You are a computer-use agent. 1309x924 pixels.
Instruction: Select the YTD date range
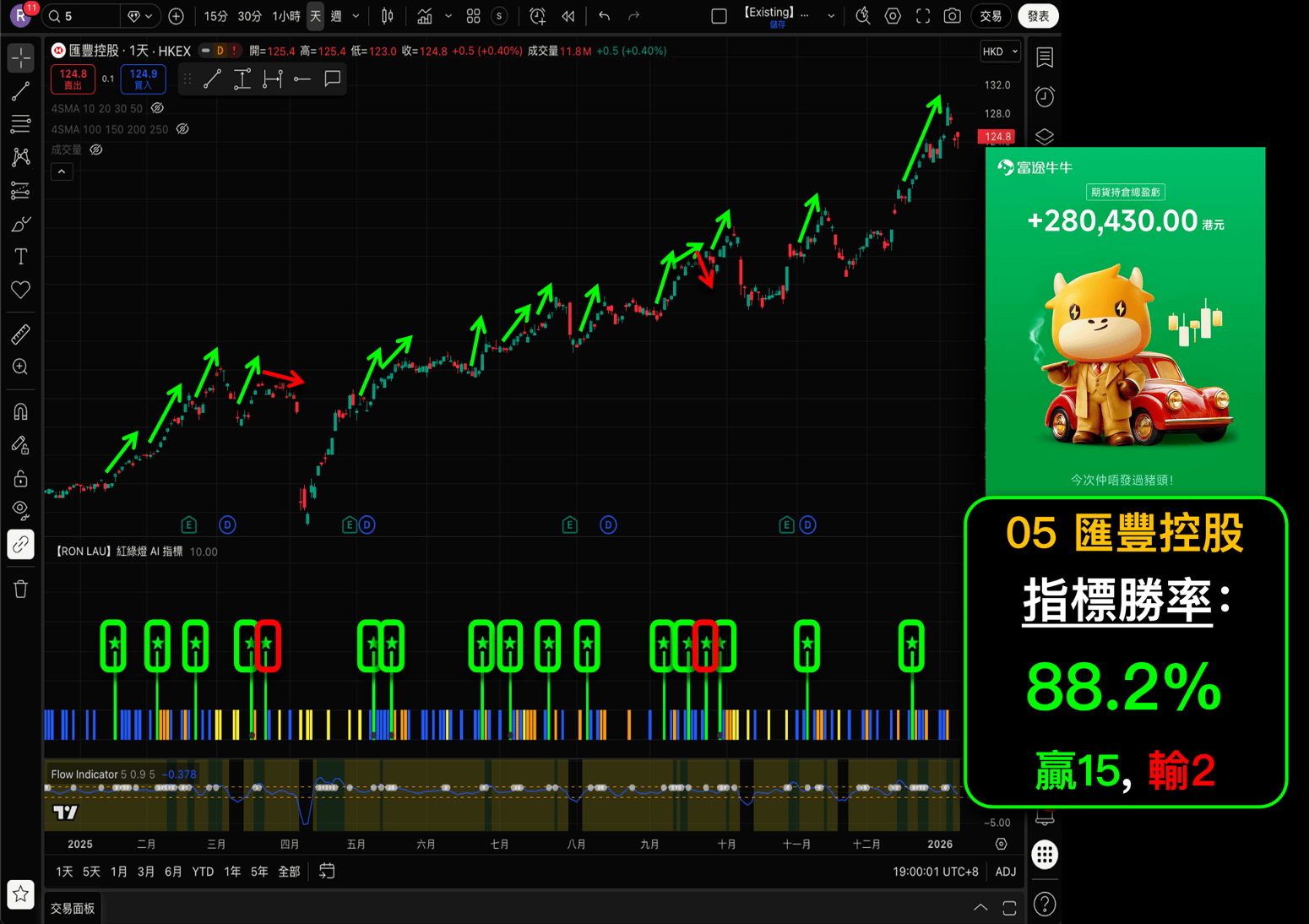pos(203,872)
